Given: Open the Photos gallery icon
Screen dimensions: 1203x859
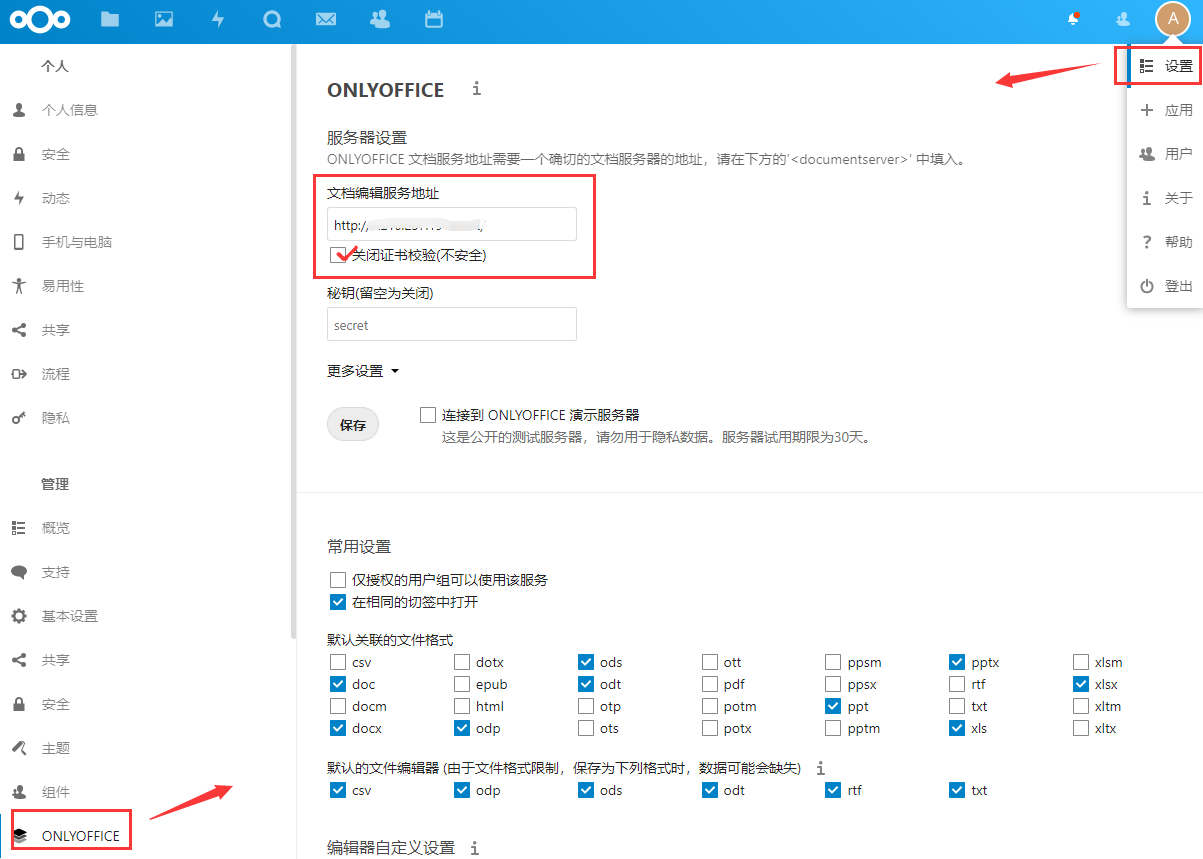Looking at the screenshot, I should coord(164,19).
